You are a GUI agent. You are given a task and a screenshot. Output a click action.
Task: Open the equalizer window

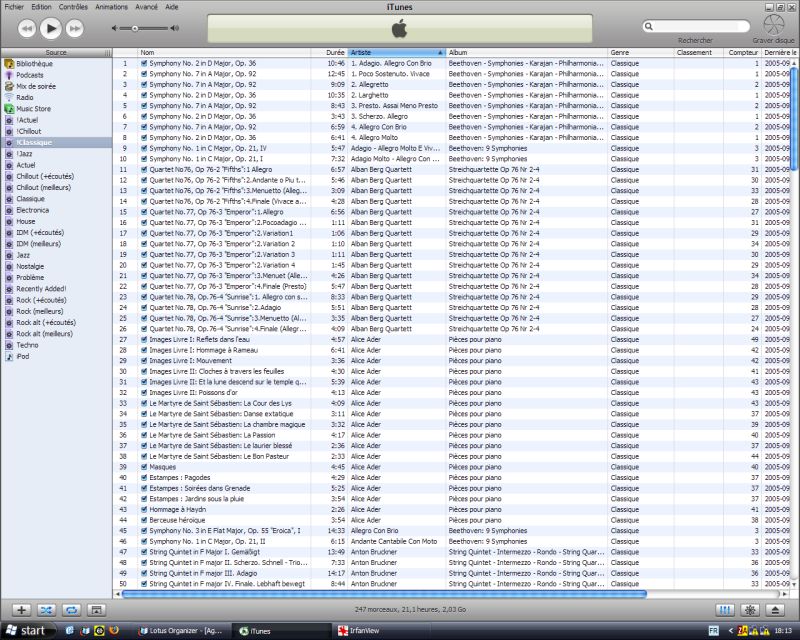pyautogui.click(x=724, y=609)
